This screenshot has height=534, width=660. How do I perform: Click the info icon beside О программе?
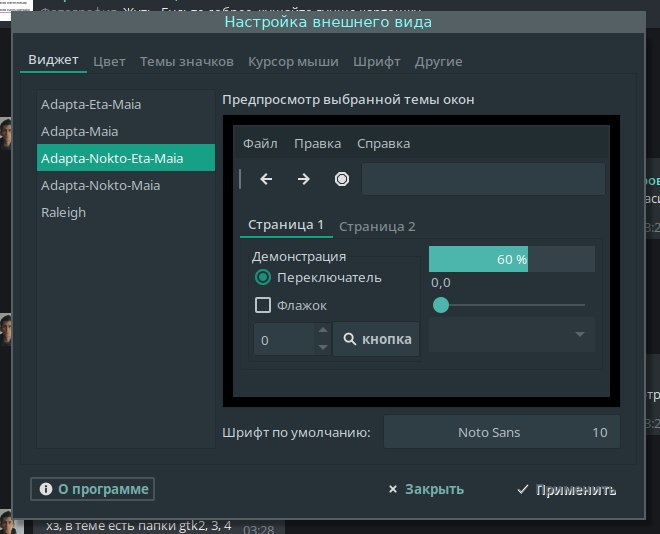point(45,489)
